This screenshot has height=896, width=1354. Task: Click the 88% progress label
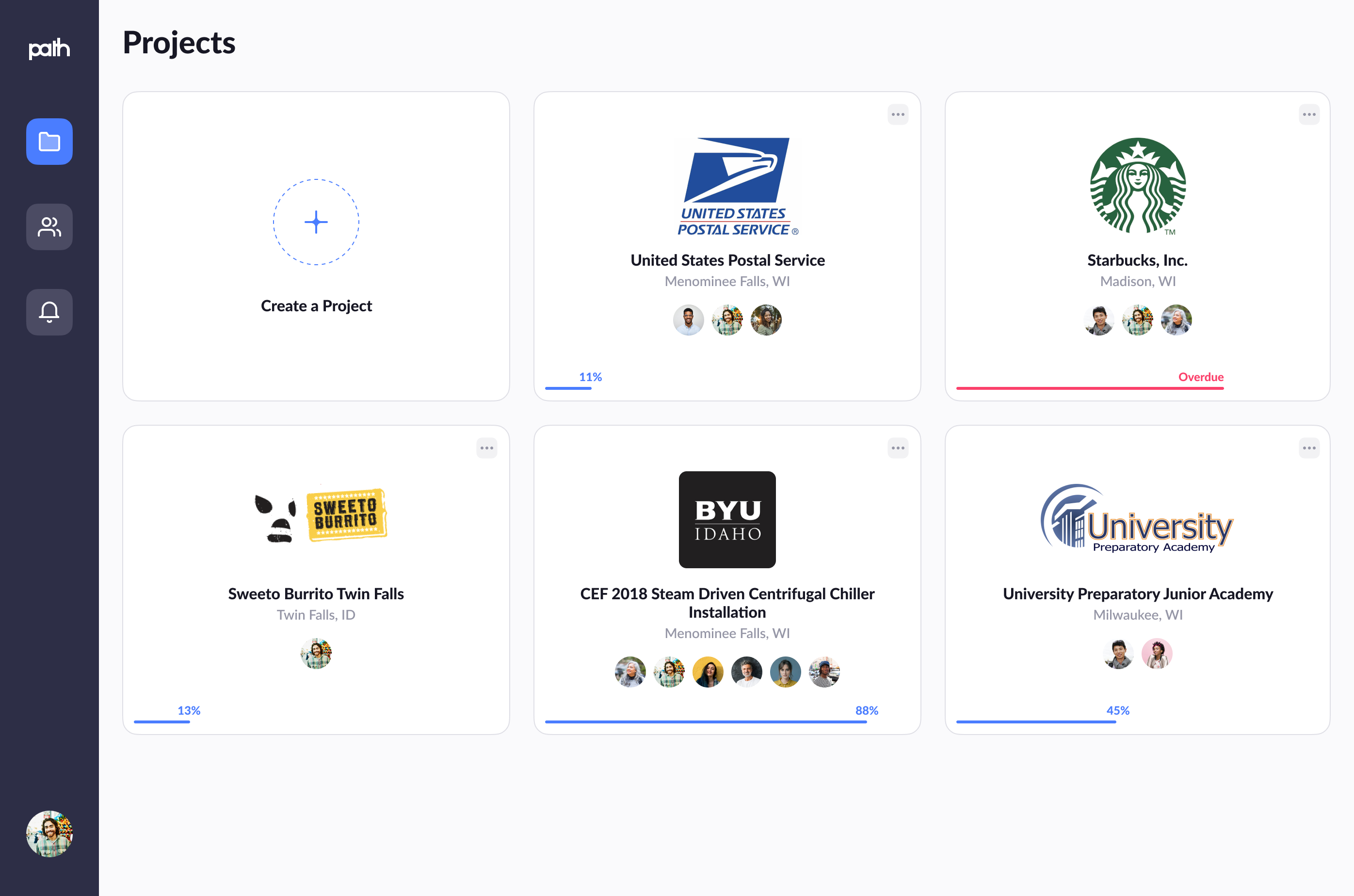click(x=867, y=710)
